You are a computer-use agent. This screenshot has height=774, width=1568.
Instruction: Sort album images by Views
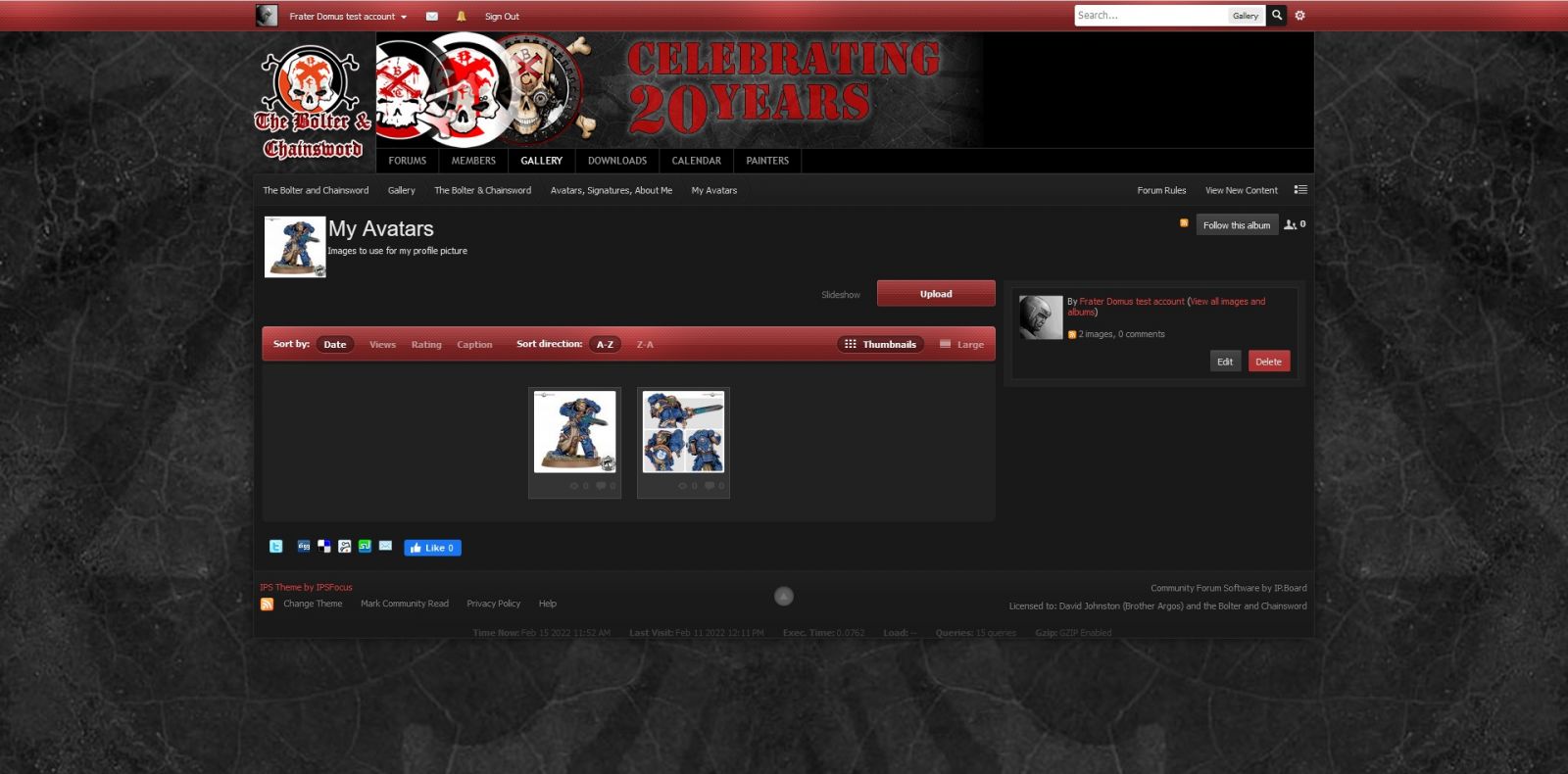tap(382, 345)
